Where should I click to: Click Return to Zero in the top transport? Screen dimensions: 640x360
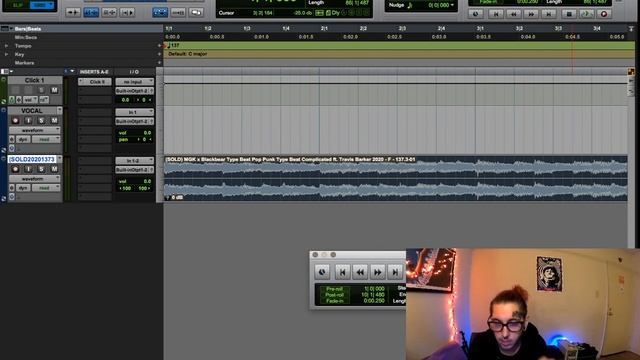coord(496,14)
